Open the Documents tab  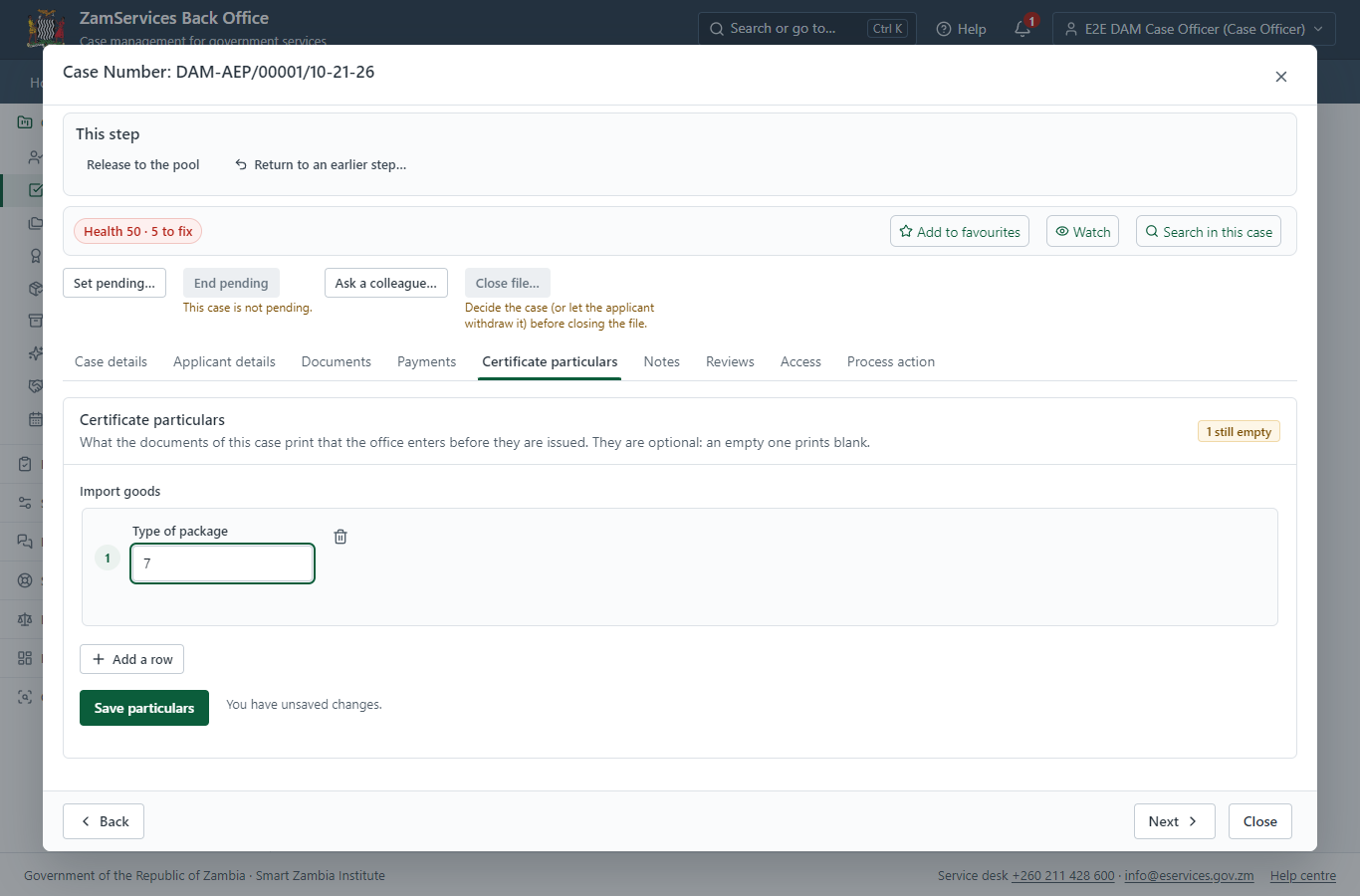tap(337, 361)
